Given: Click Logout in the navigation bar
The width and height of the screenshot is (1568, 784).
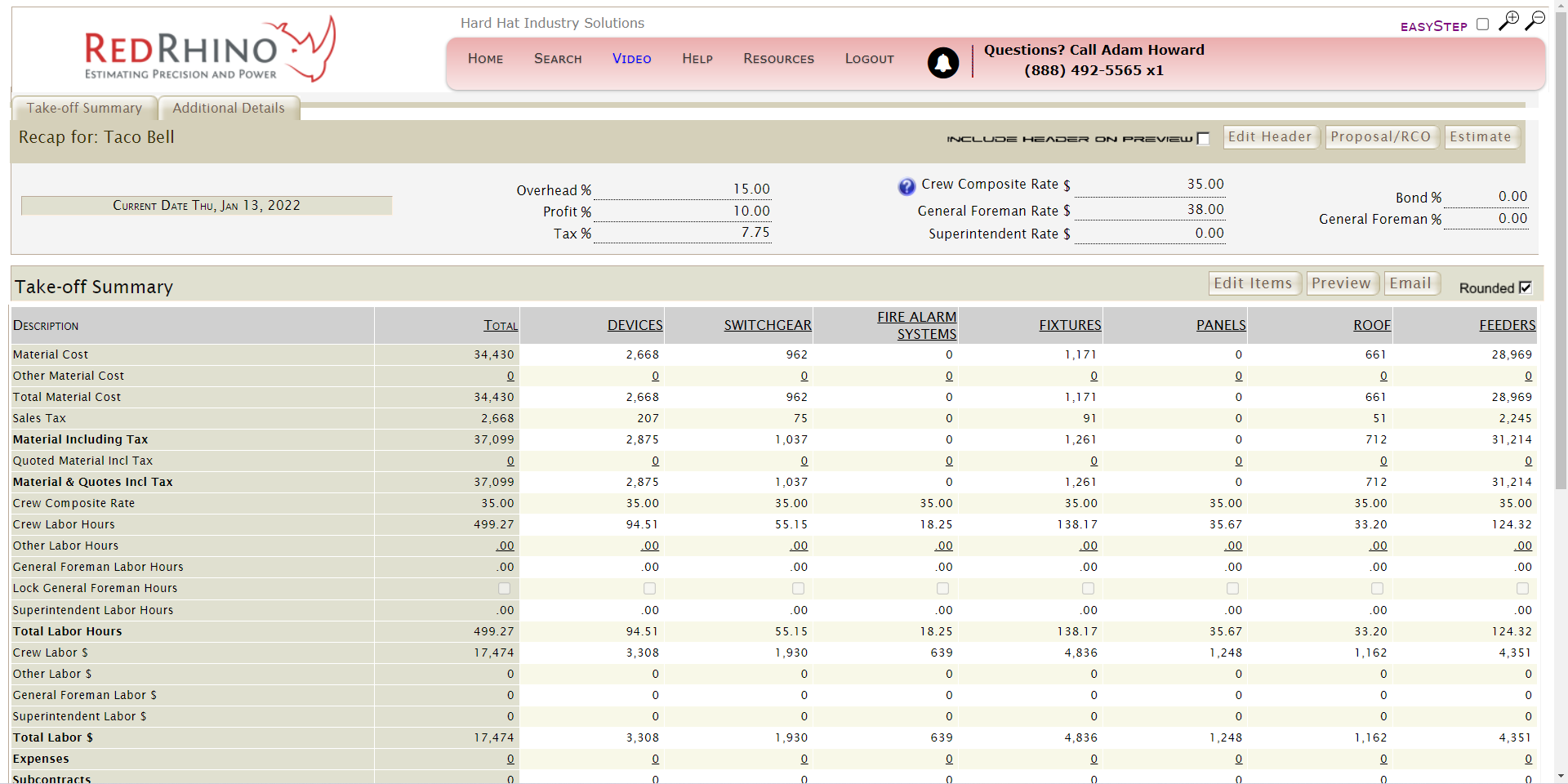Looking at the screenshot, I should tap(869, 58).
